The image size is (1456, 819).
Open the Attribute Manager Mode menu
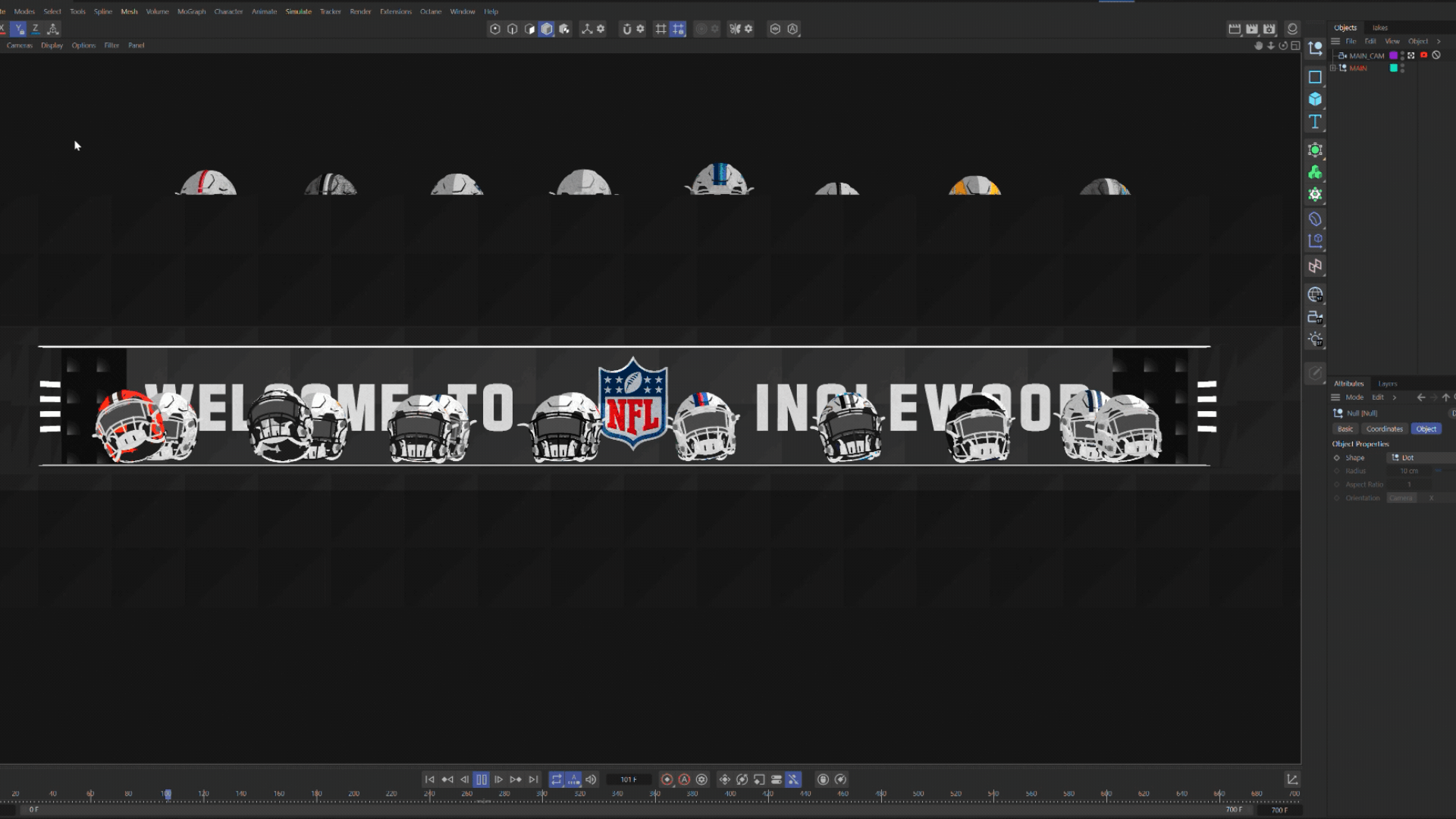[x=1354, y=397]
